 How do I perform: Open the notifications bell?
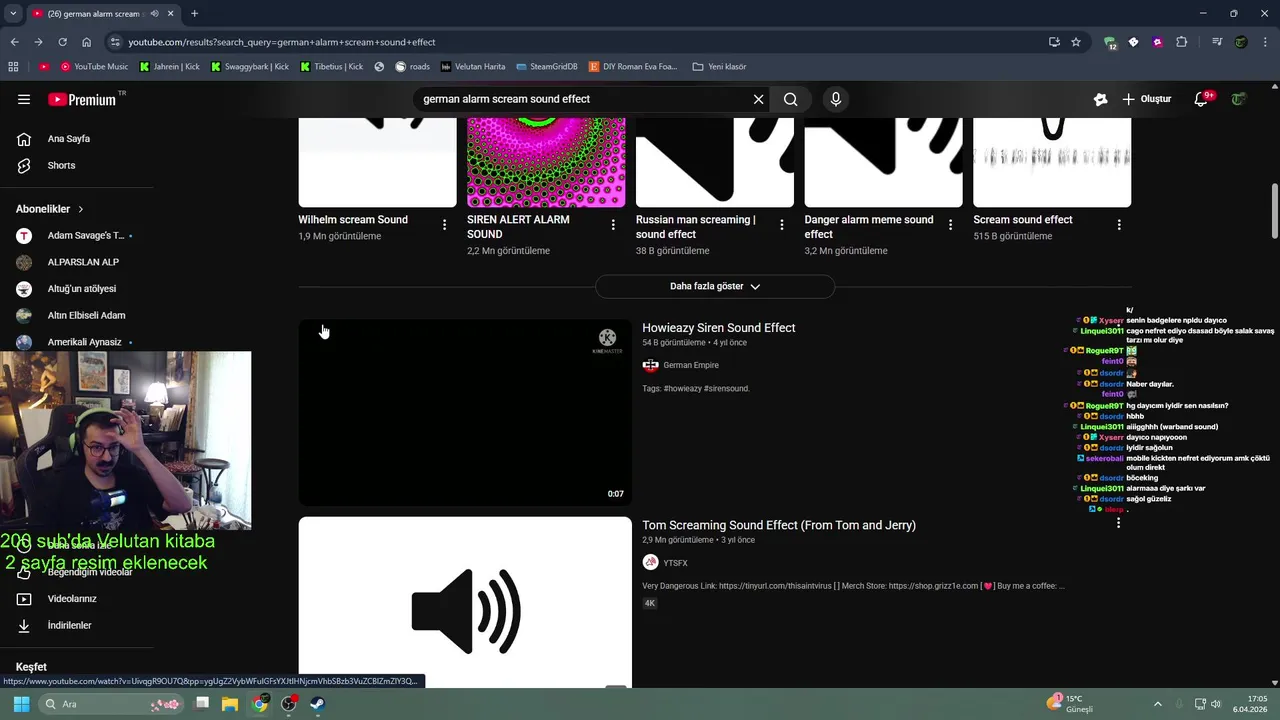pyautogui.click(x=1202, y=99)
